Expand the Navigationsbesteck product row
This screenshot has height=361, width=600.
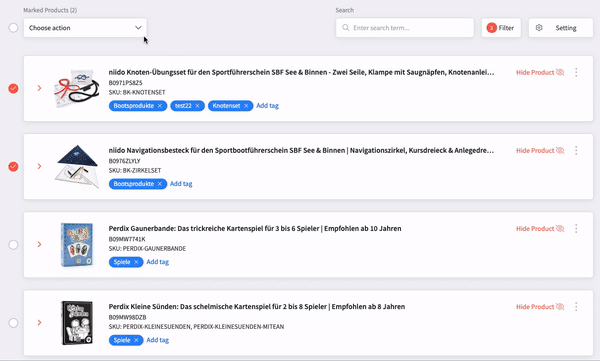tap(39, 166)
